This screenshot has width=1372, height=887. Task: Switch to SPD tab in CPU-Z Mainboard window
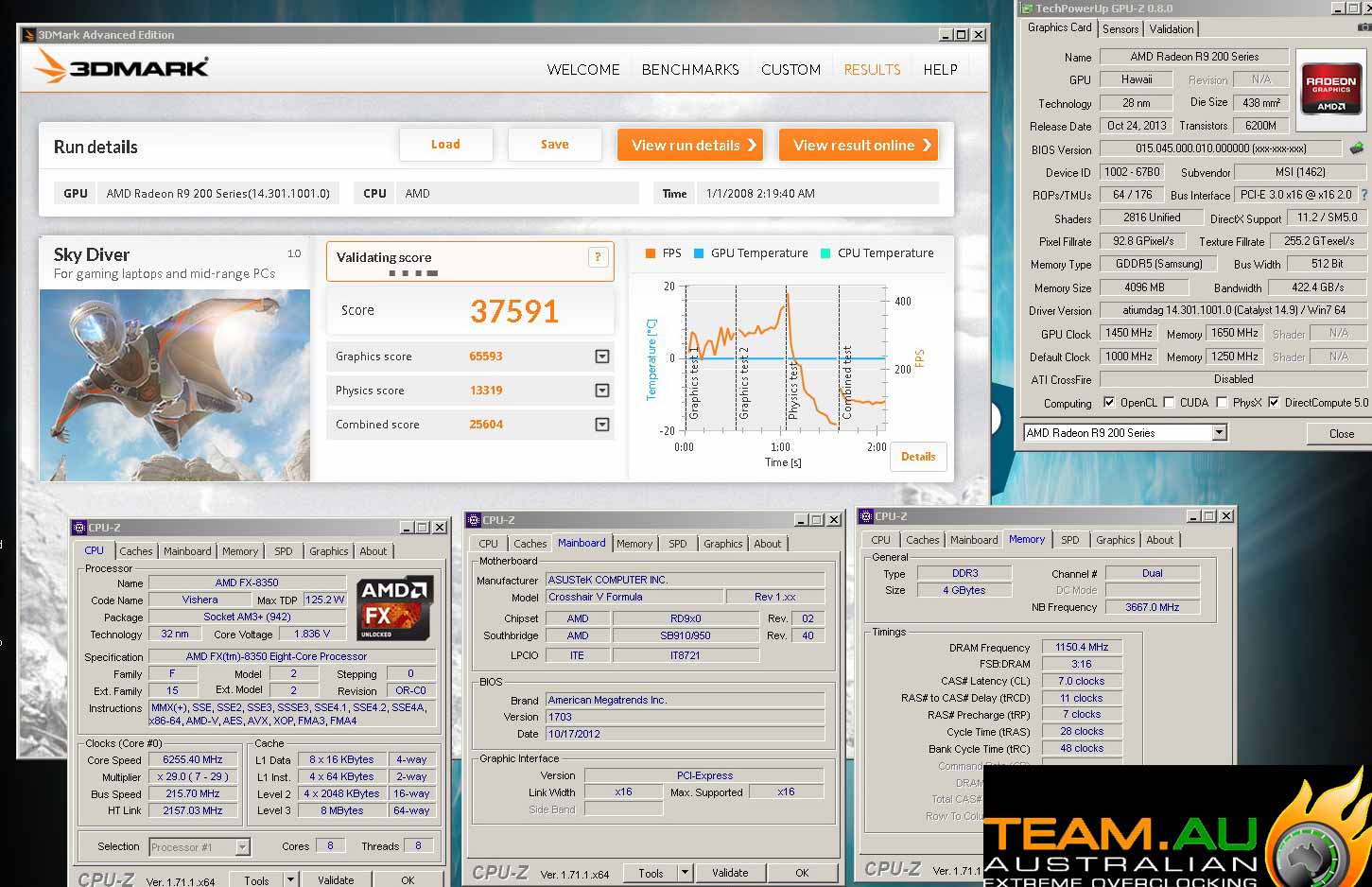click(678, 544)
